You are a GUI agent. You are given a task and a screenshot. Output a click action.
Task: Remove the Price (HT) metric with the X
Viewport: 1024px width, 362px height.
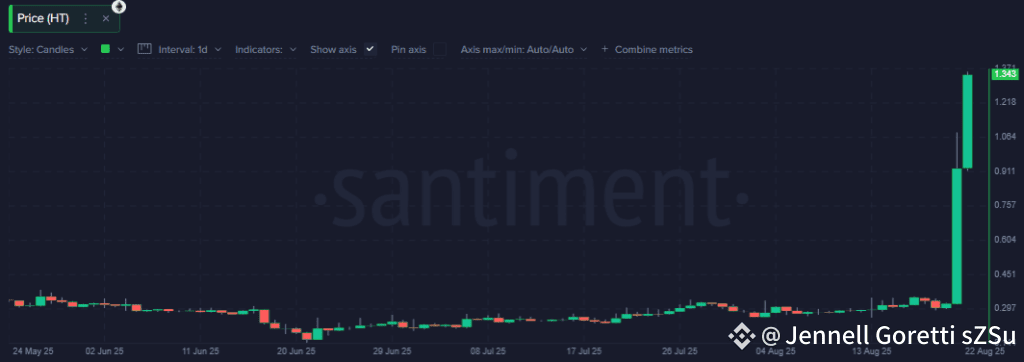pos(106,19)
